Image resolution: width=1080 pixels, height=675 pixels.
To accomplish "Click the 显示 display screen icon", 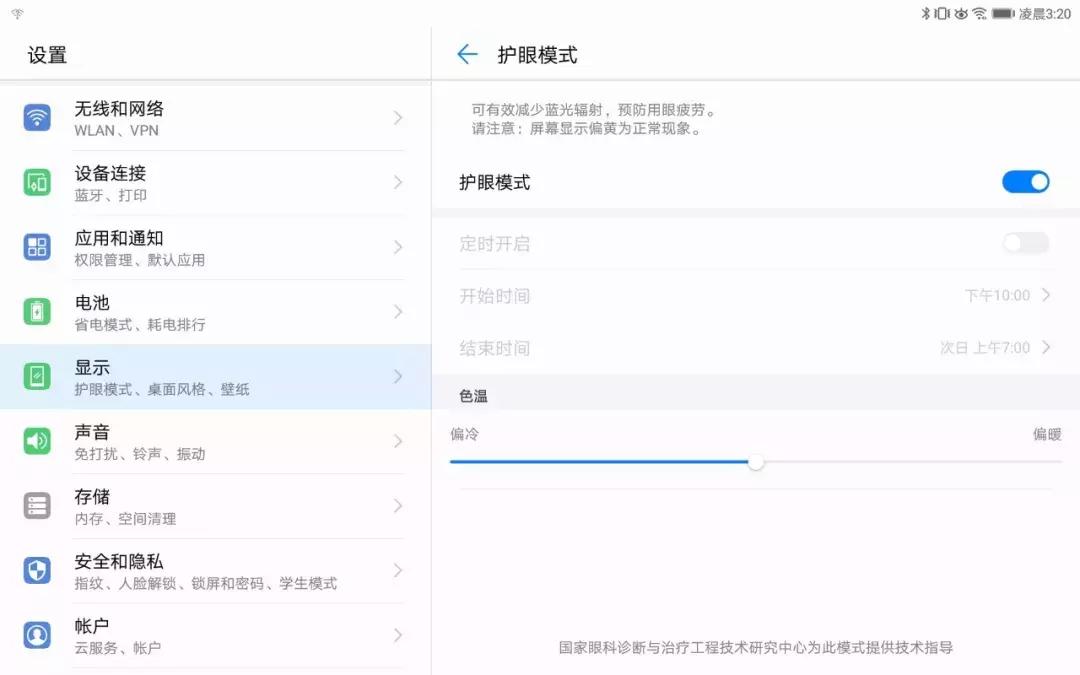I will pos(37,376).
